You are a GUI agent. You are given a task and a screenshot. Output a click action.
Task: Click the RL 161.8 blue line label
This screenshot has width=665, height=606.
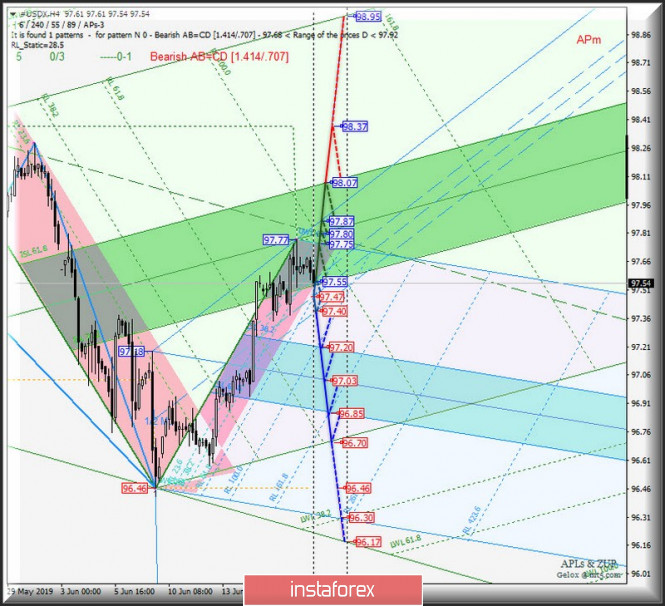pyautogui.click(x=279, y=487)
